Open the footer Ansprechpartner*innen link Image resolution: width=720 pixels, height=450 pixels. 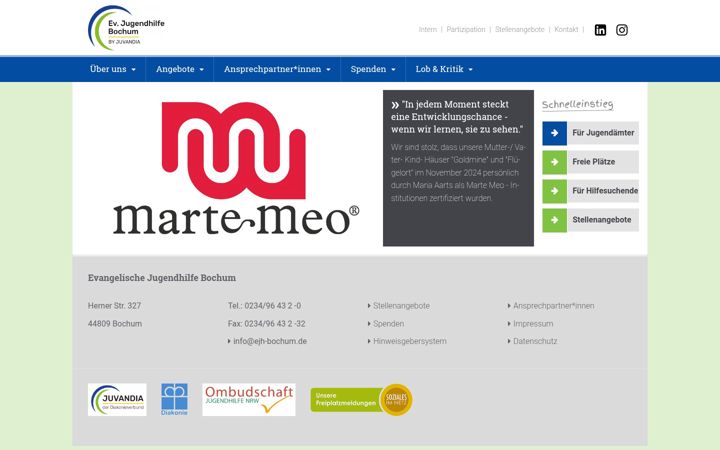click(553, 306)
